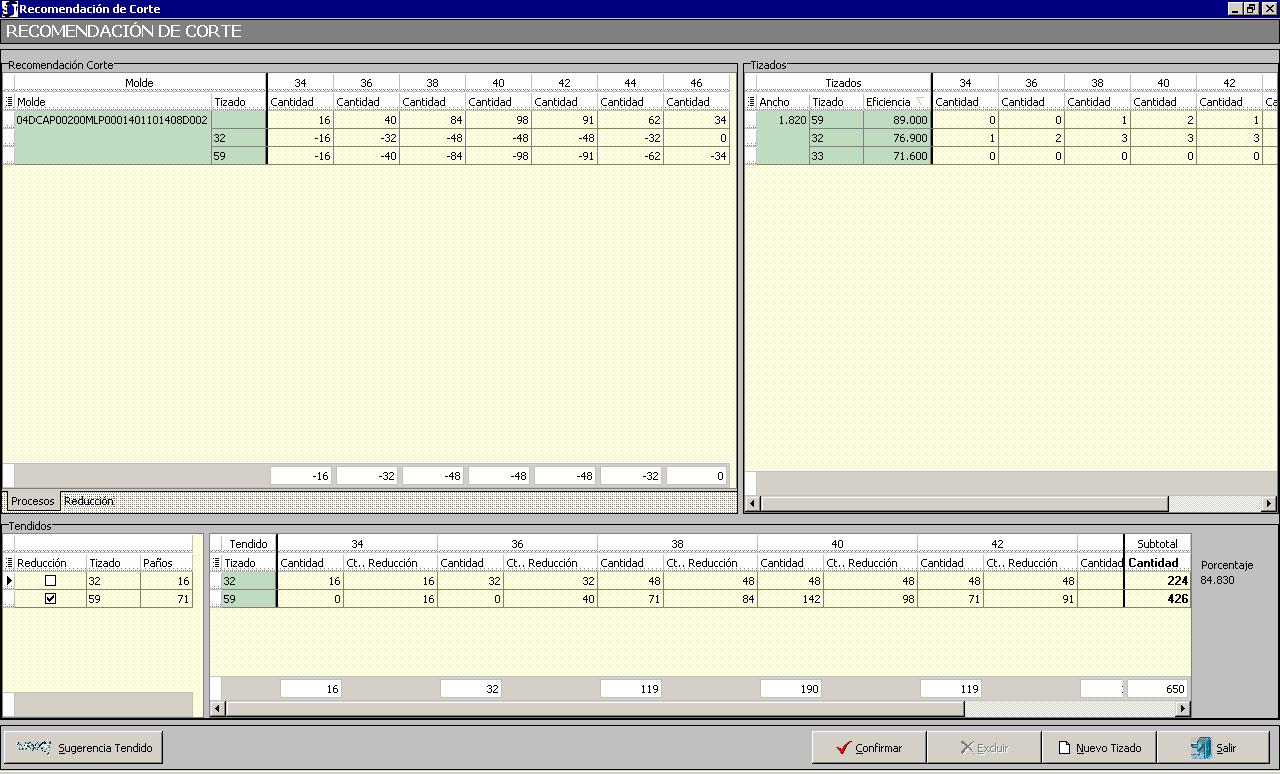Click the Subtotal Cantidad total field showing 650
The width and height of the screenshot is (1280, 774).
[x=1157, y=688]
